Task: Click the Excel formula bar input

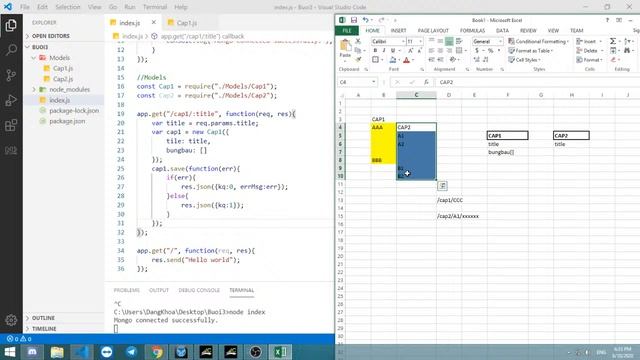Action: (x=537, y=82)
